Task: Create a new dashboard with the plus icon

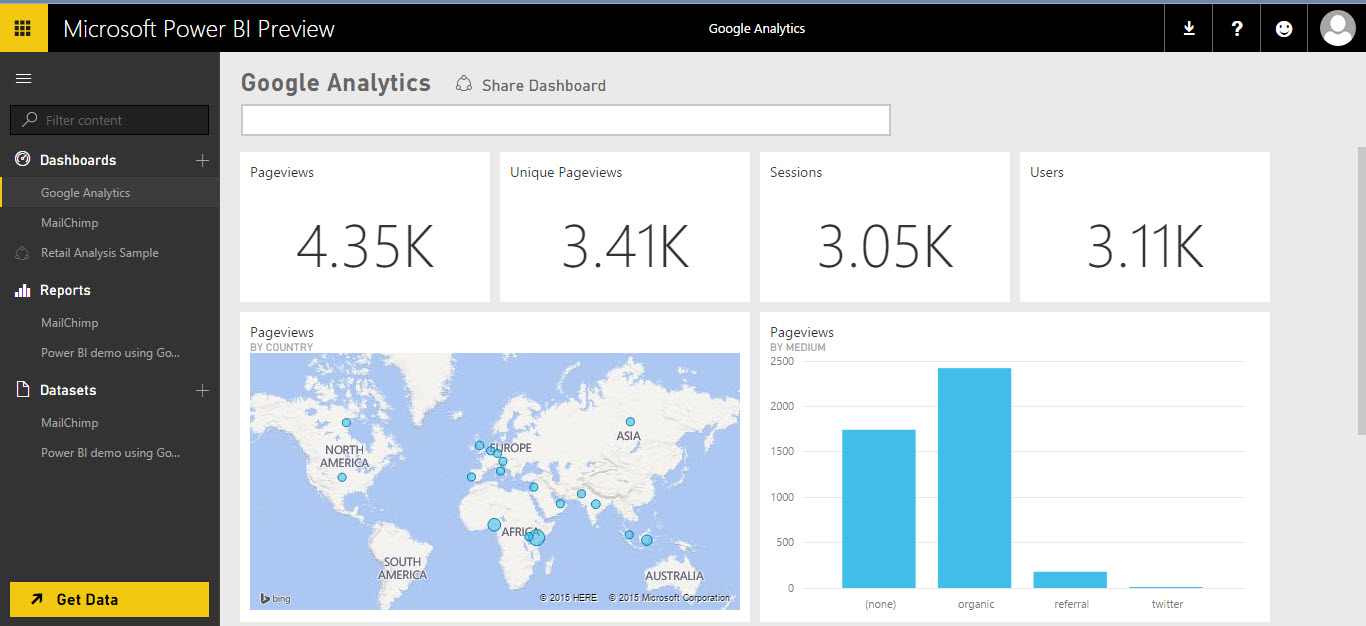Action: click(202, 159)
